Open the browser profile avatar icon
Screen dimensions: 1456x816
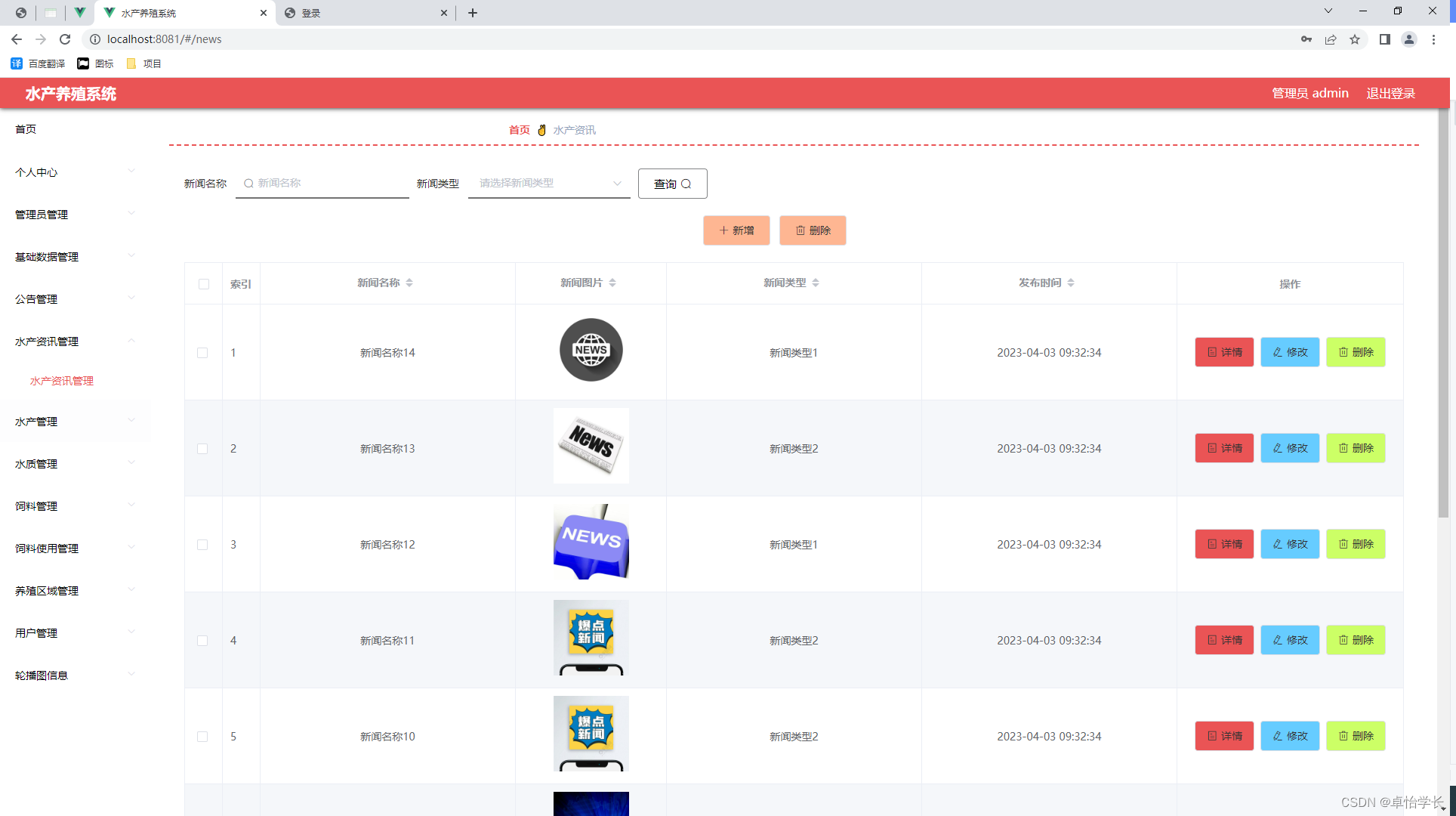(1408, 39)
